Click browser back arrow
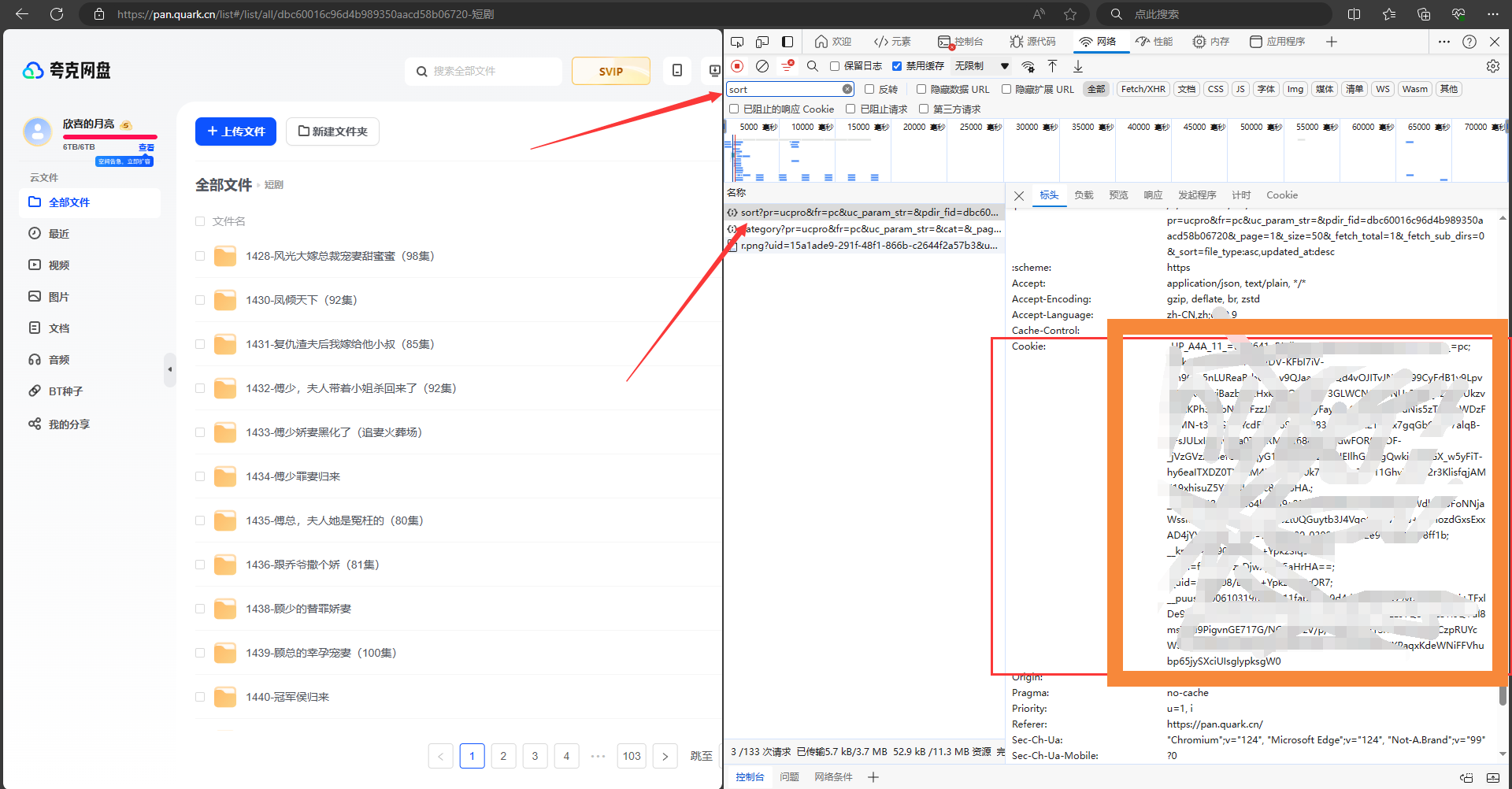Viewport: 1512px width, 789px height. pyautogui.click(x=22, y=14)
